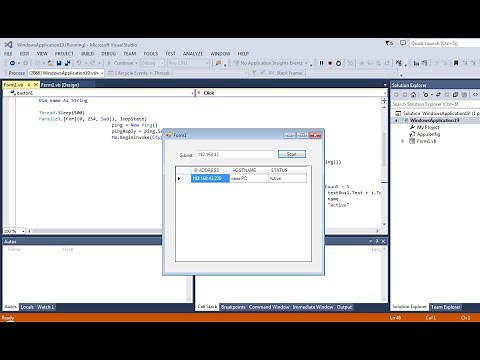Click Solution Explorer View Code icon
The image size is (480, 360).
pyautogui.click(x=475, y=95)
